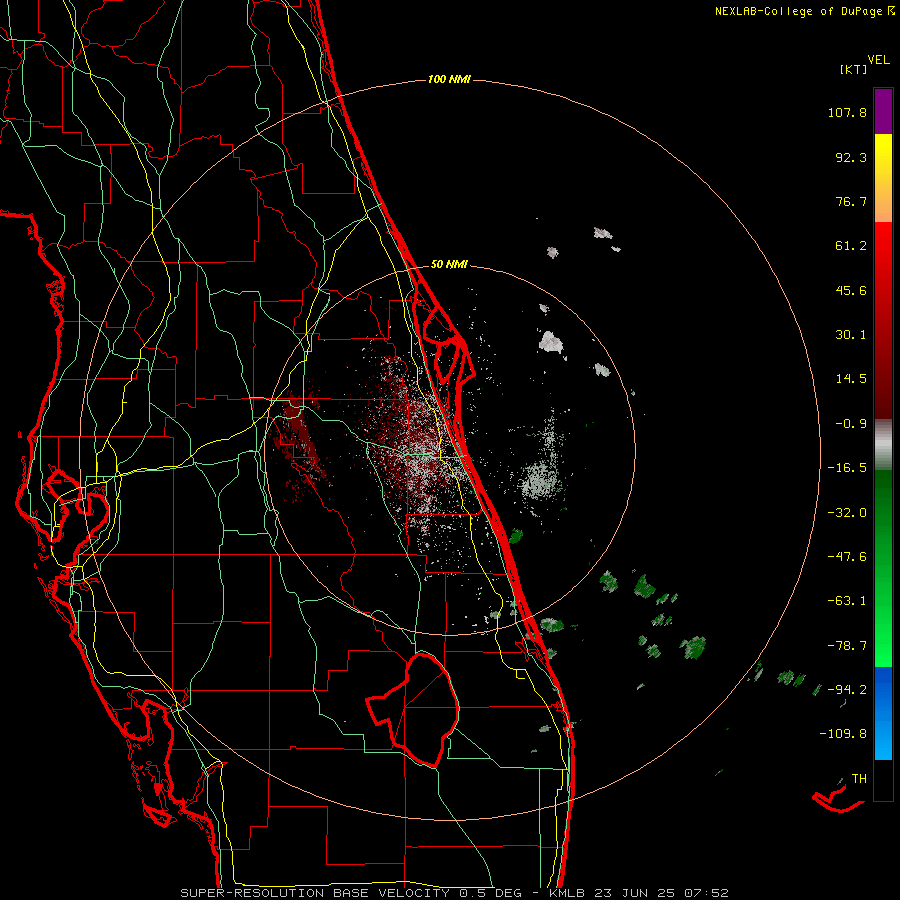The width and height of the screenshot is (900, 900).
Task: Click the 61.2 velocity scale value
Action: pyautogui.click(x=851, y=246)
